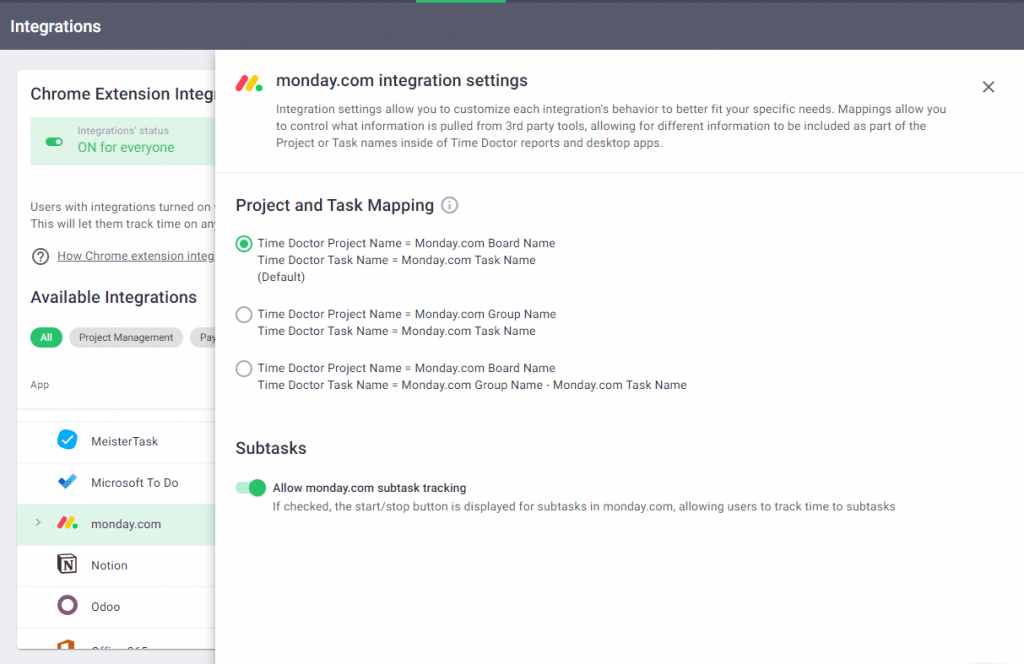Select the All filter chip

coord(46,338)
